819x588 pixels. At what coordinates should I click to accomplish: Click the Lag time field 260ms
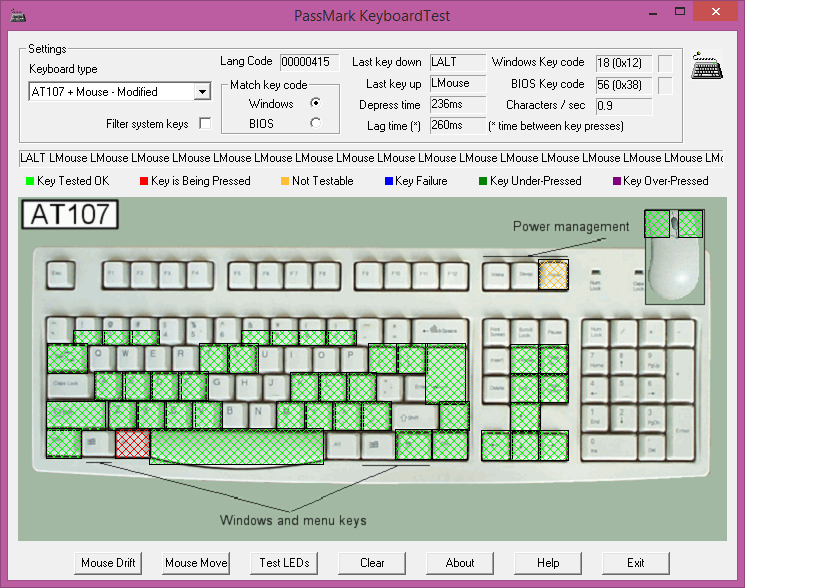[x=458, y=125]
